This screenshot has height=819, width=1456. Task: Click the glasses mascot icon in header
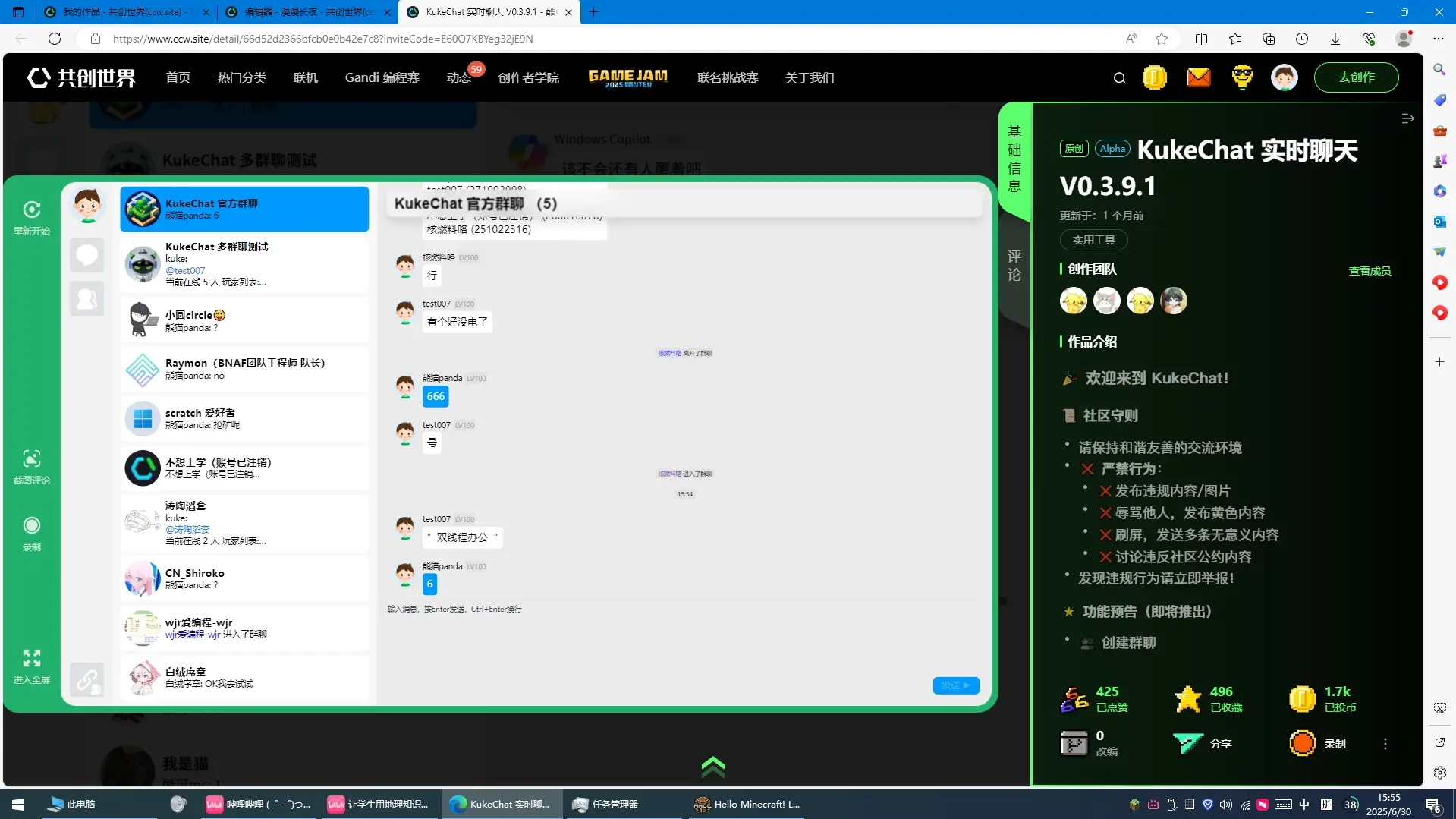coord(1243,77)
